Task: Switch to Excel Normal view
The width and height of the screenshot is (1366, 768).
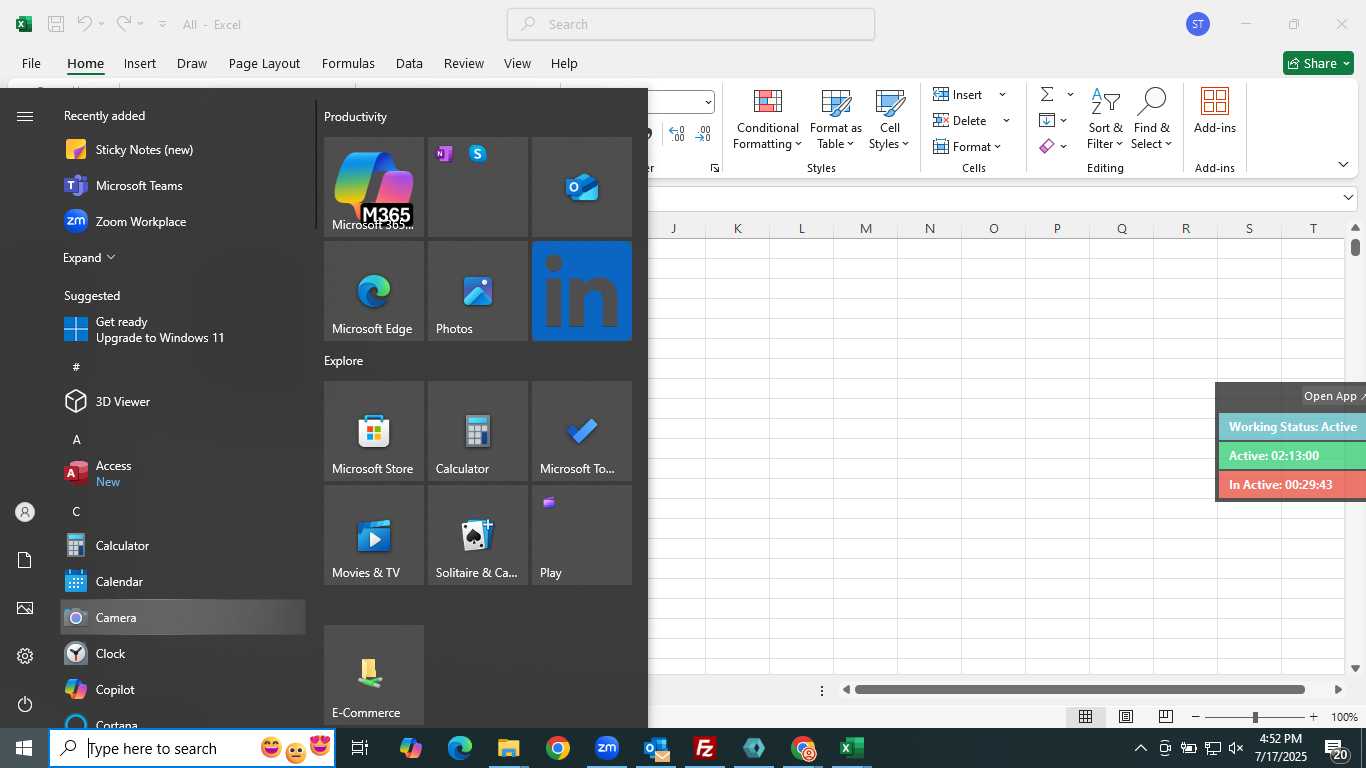Action: (x=1085, y=716)
